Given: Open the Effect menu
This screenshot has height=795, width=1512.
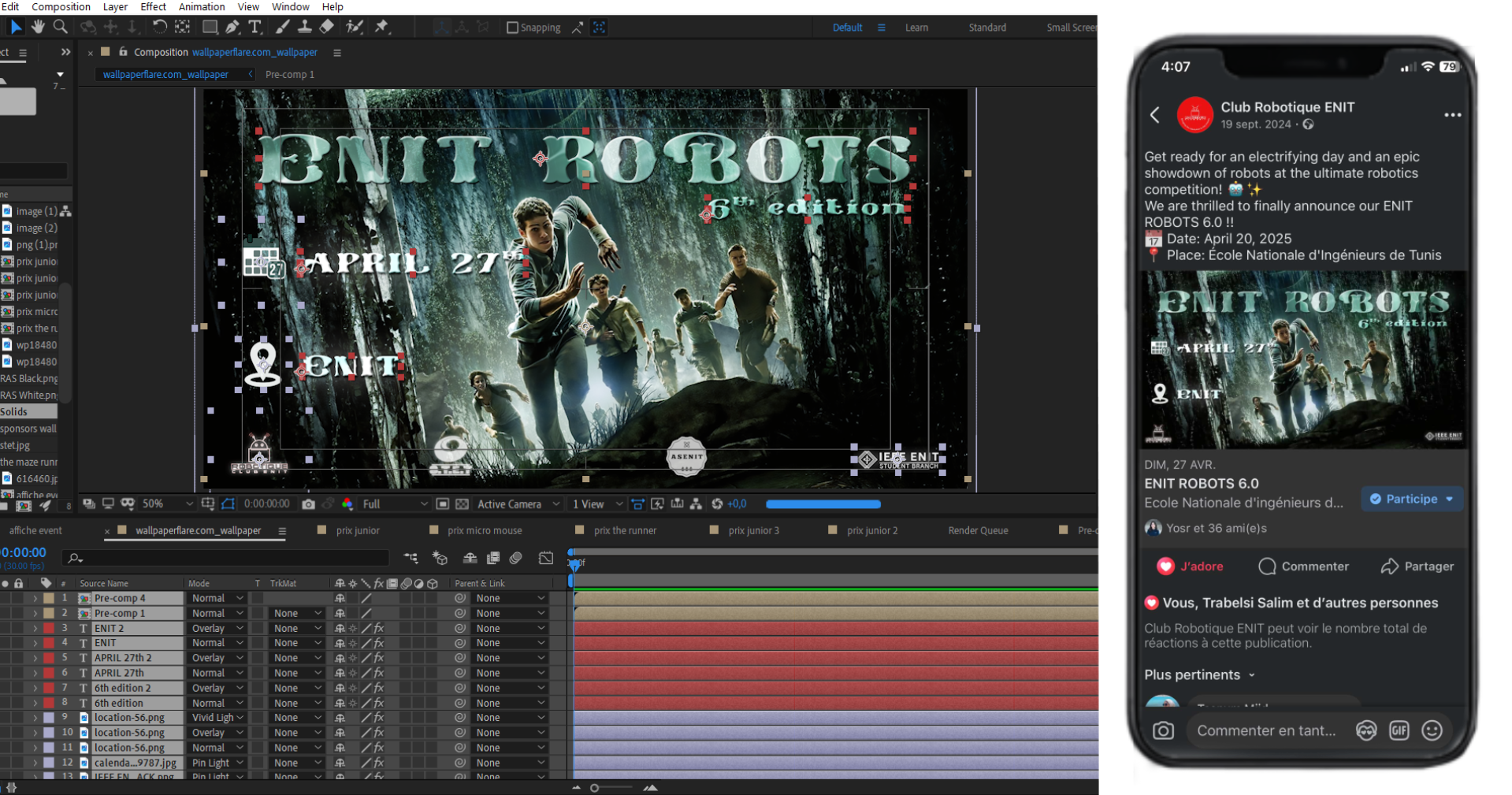Looking at the screenshot, I should [153, 6].
